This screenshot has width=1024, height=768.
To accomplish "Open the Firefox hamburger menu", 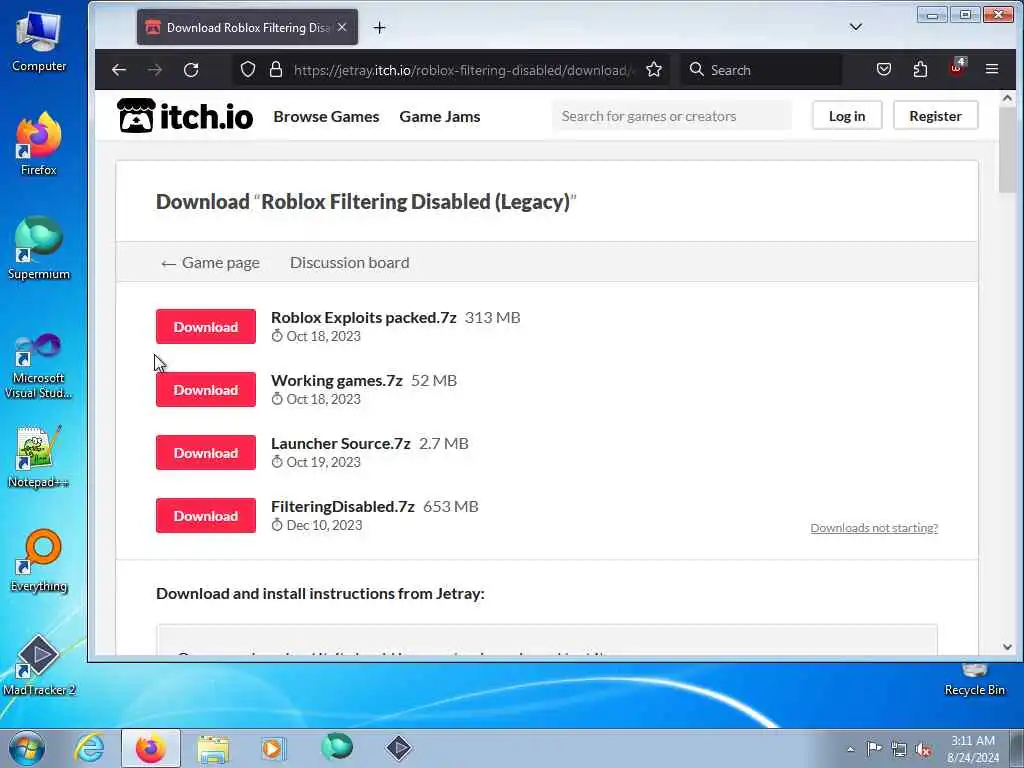I will click(992, 69).
